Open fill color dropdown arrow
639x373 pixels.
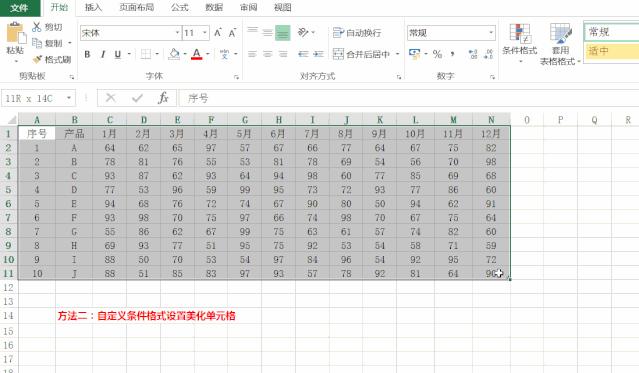click(185, 54)
